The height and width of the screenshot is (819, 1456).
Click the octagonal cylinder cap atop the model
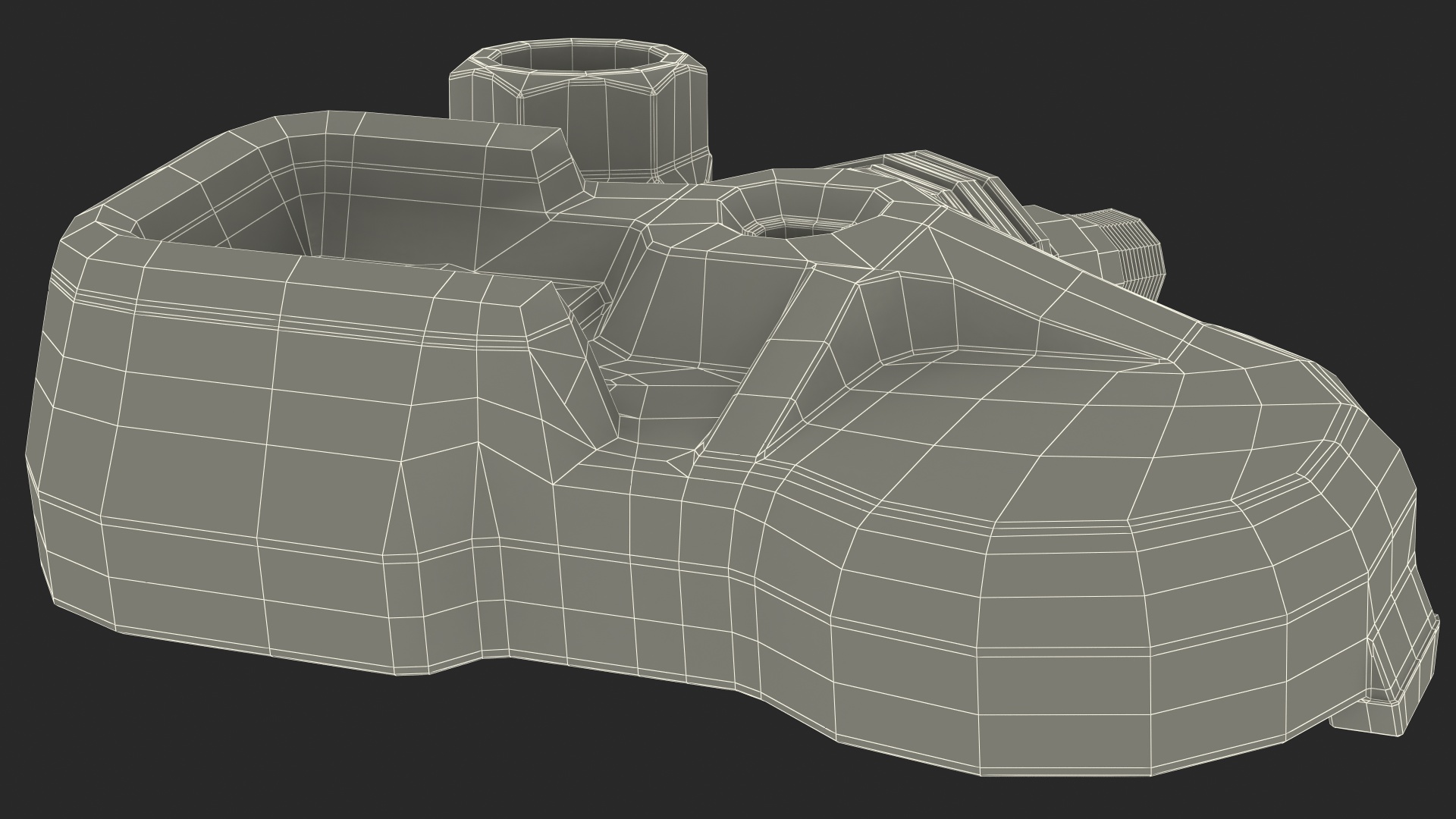[579, 110]
